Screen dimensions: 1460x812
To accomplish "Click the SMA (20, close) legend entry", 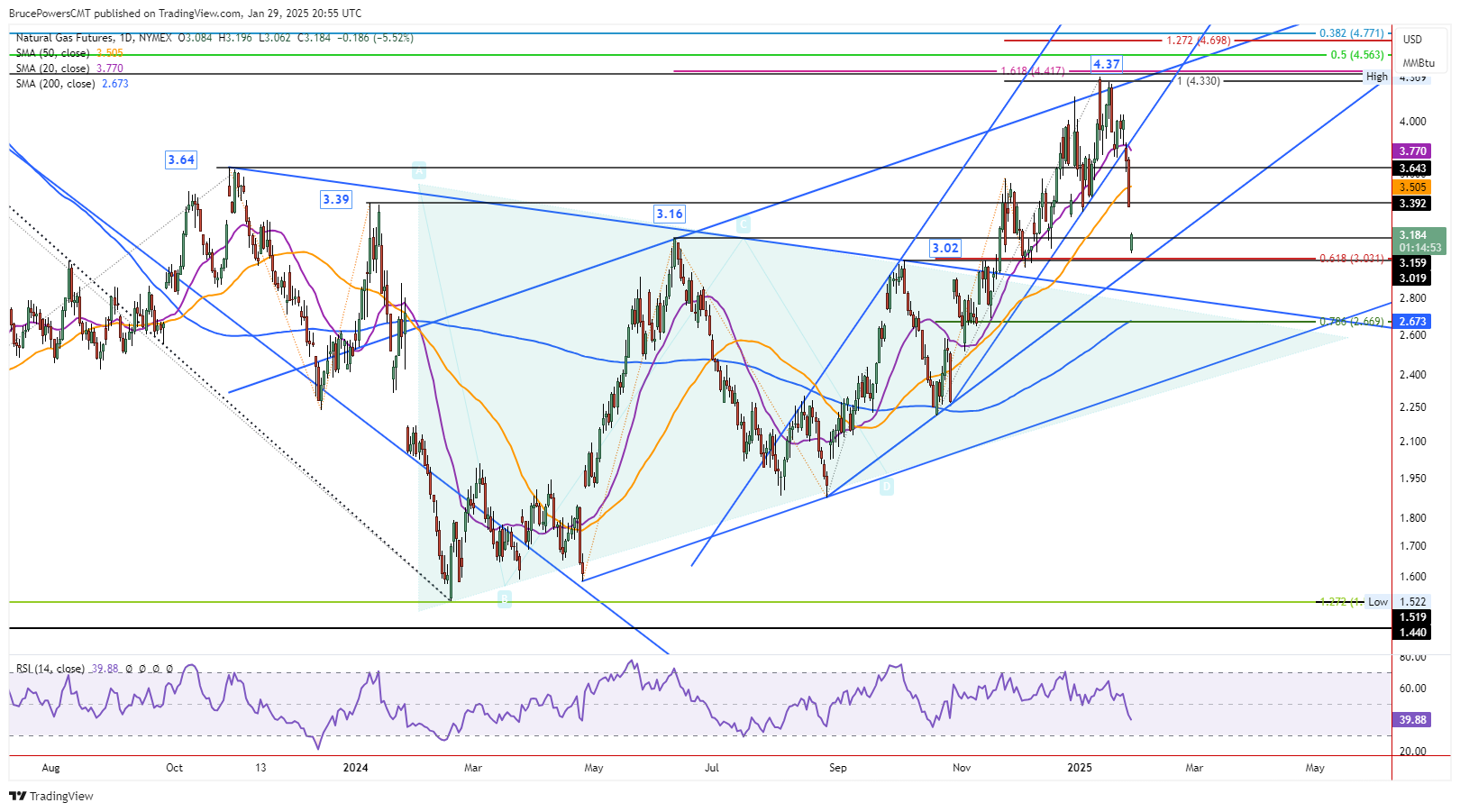I will (x=69, y=68).
